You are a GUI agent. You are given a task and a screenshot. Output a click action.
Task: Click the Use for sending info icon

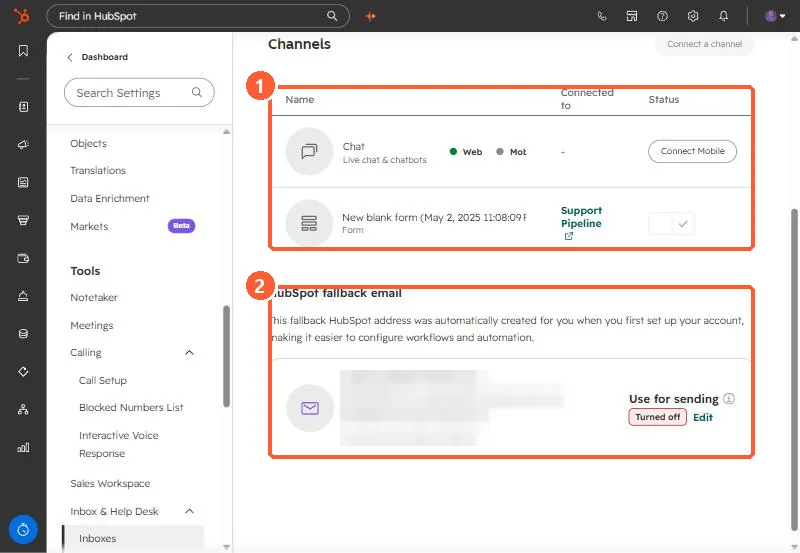(729, 398)
